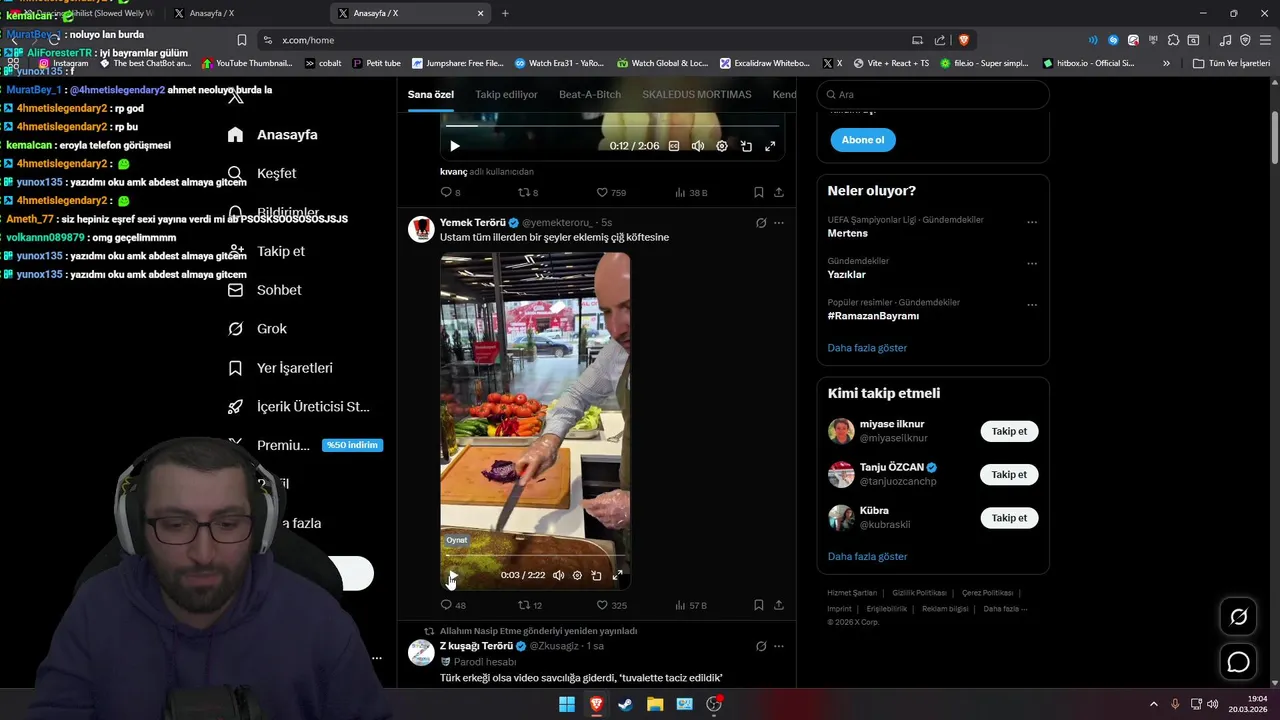Switch to Sana özel tab
This screenshot has width=1280, height=720.
coord(431,95)
